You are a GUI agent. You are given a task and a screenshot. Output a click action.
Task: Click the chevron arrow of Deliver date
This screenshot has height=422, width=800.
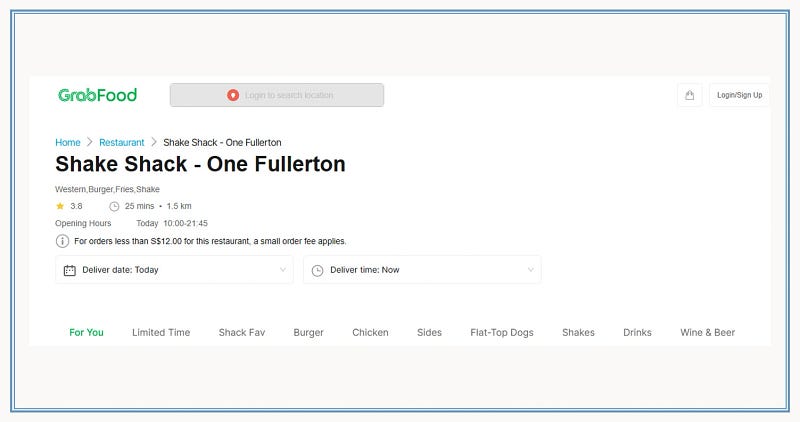(283, 270)
